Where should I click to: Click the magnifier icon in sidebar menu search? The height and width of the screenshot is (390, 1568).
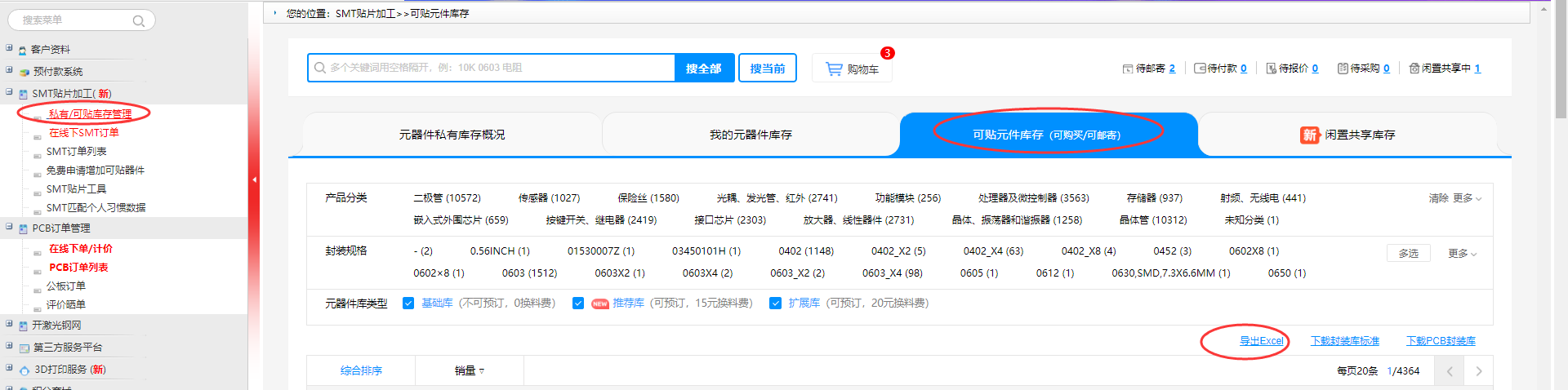[x=139, y=21]
